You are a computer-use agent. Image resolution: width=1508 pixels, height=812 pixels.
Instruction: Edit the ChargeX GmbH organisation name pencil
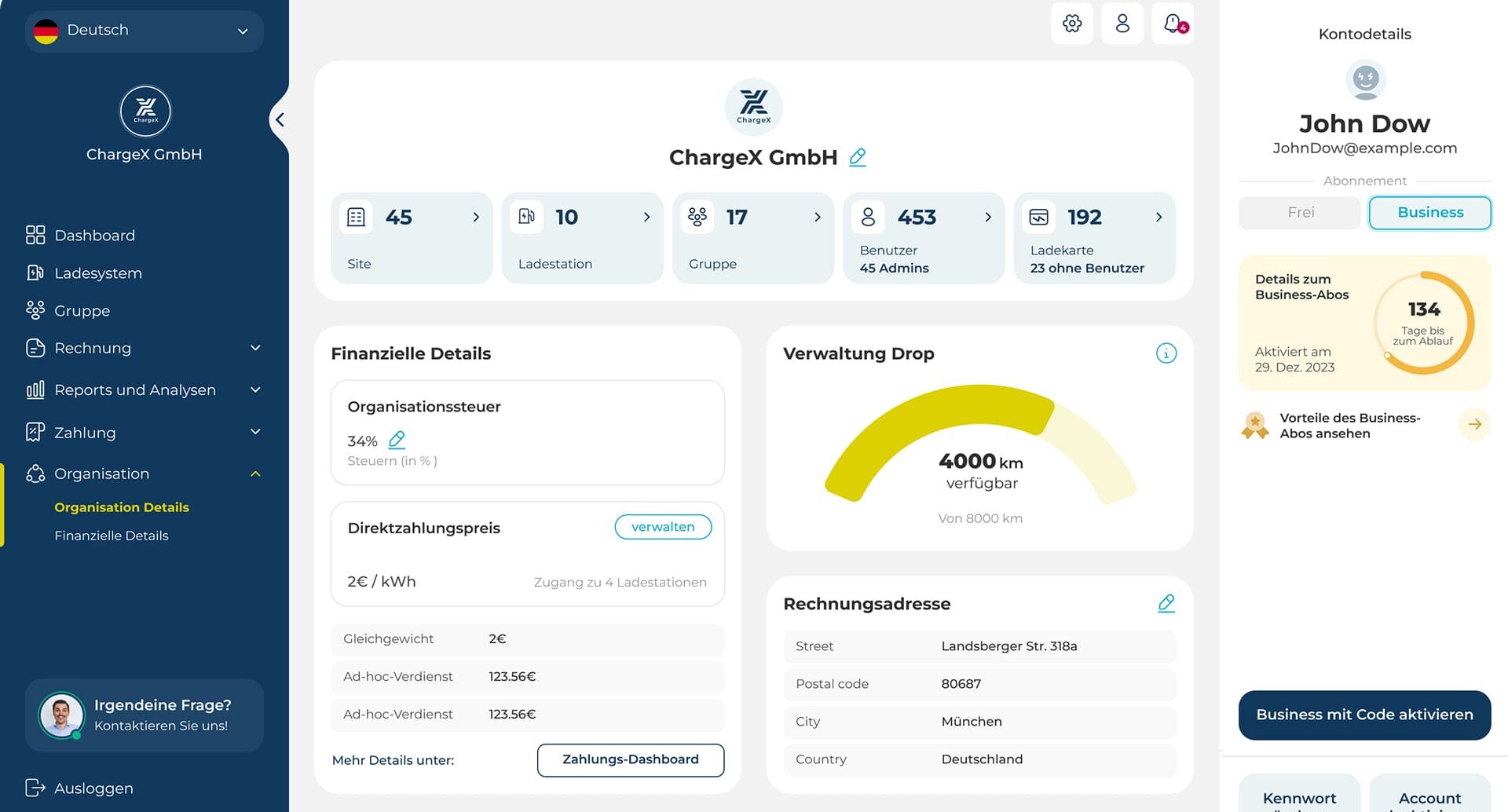point(858,158)
